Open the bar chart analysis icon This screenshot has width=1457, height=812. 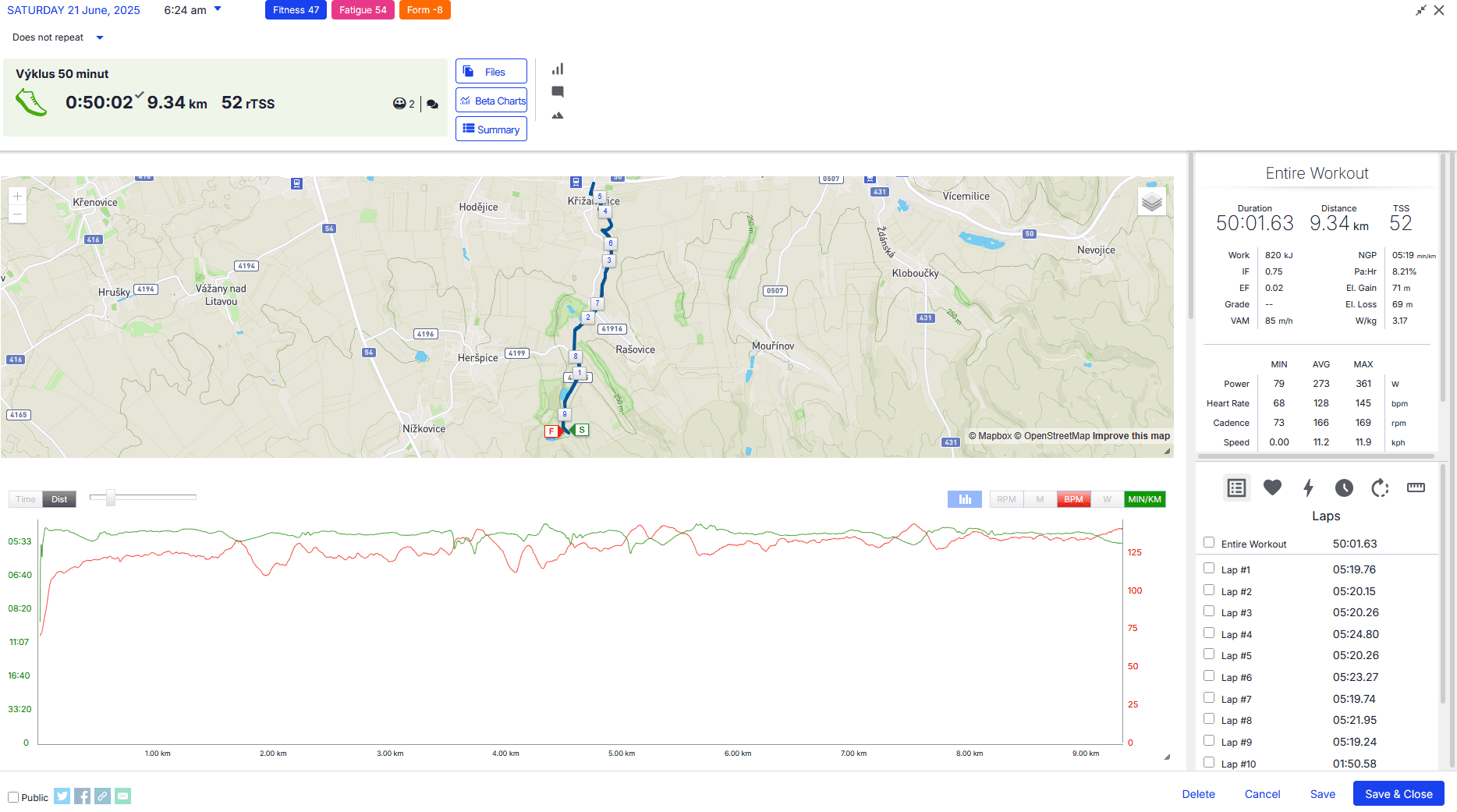pyautogui.click(x=558, y=69)
